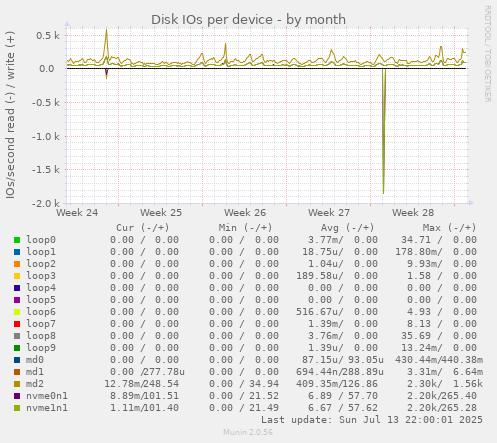Image resolution: width=497 pixels, height=443 pixels.
Task: Click the loop0 green color swatch
Action: pyautogui.click(x=17, y=240)
